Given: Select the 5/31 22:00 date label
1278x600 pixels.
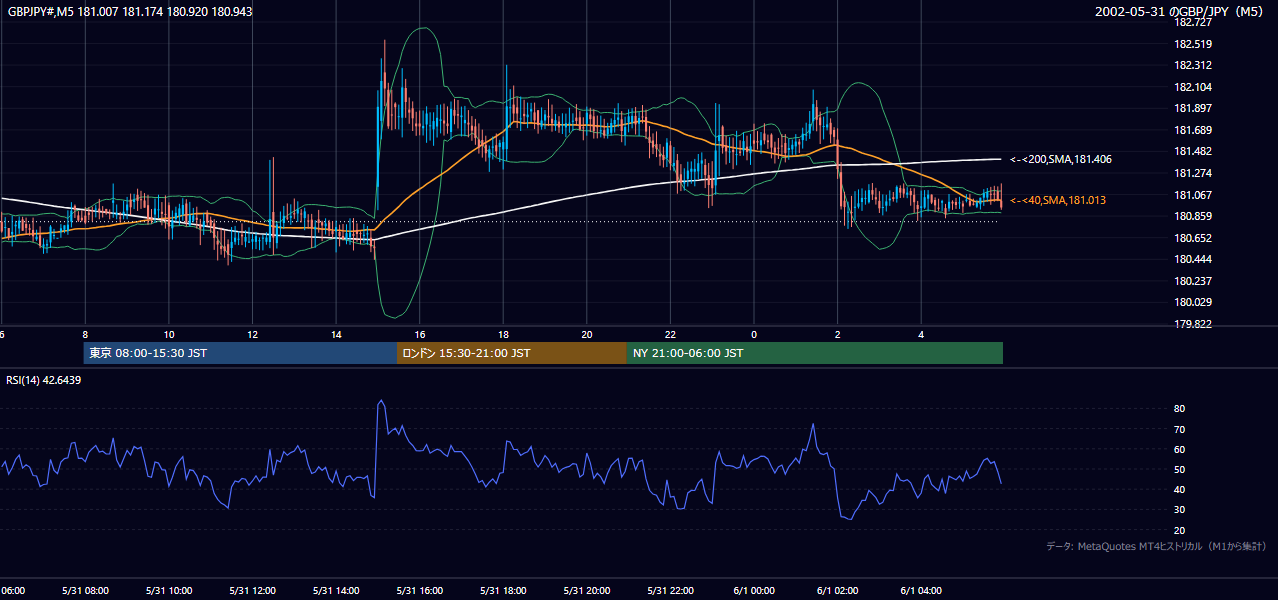Looking at the screenshot, I should click(671, 591).
